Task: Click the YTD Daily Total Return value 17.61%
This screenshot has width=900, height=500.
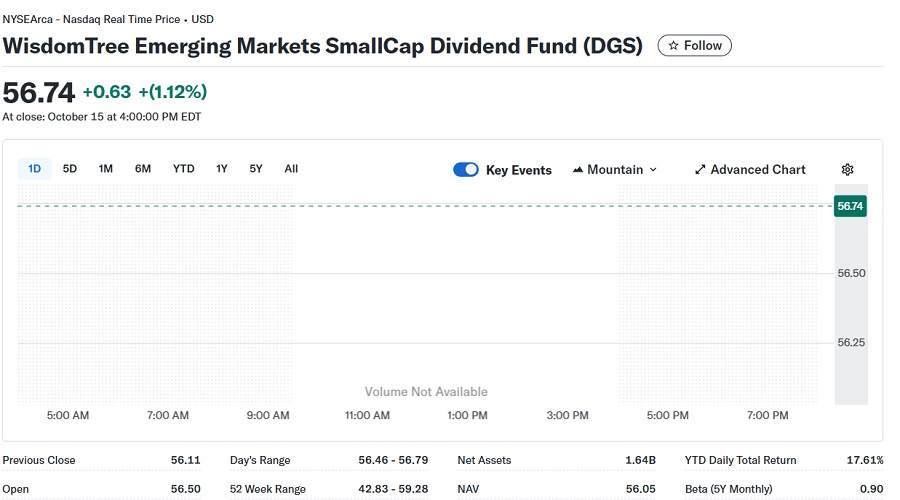Action: pos(865,460)
